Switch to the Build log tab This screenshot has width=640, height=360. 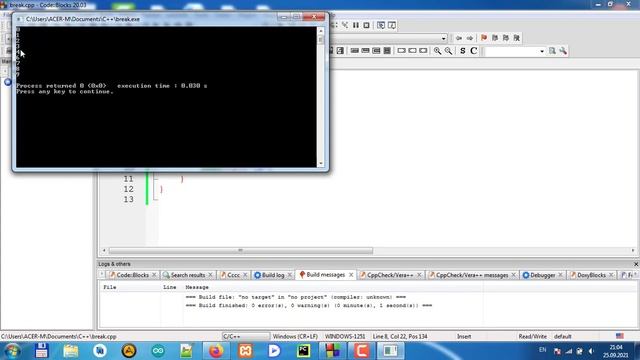coord(273,275)
